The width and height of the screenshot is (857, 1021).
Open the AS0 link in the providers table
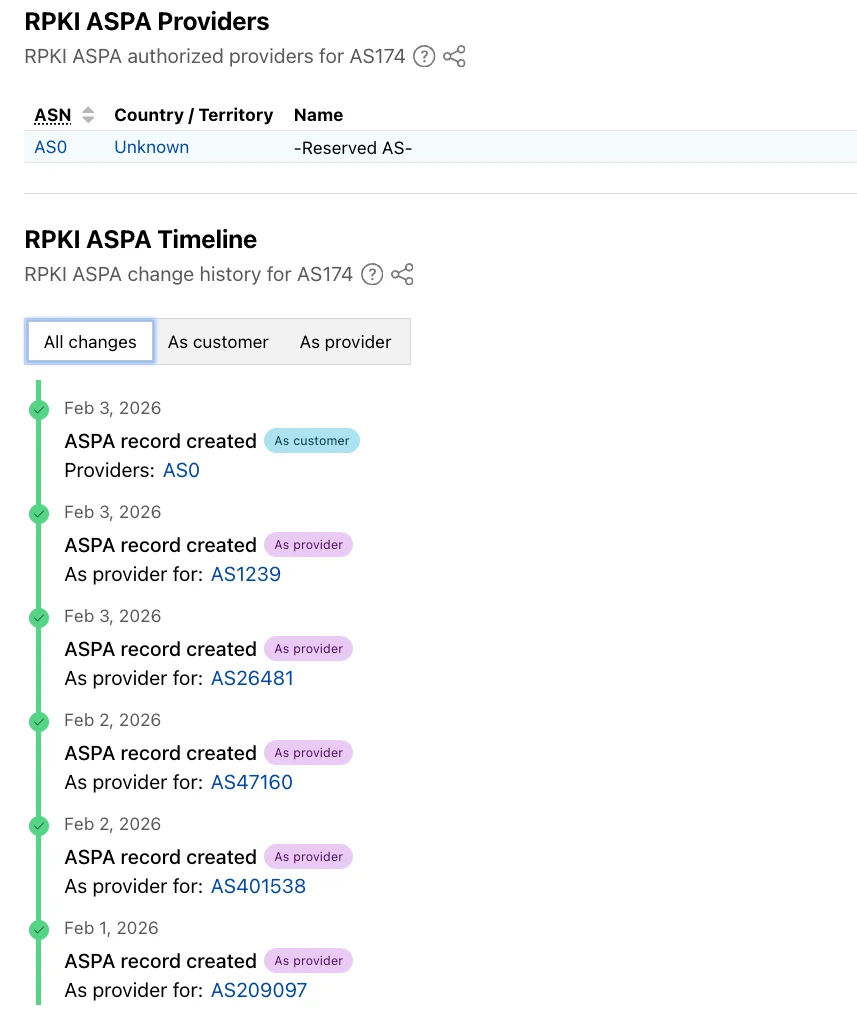(x=50, y=147)
